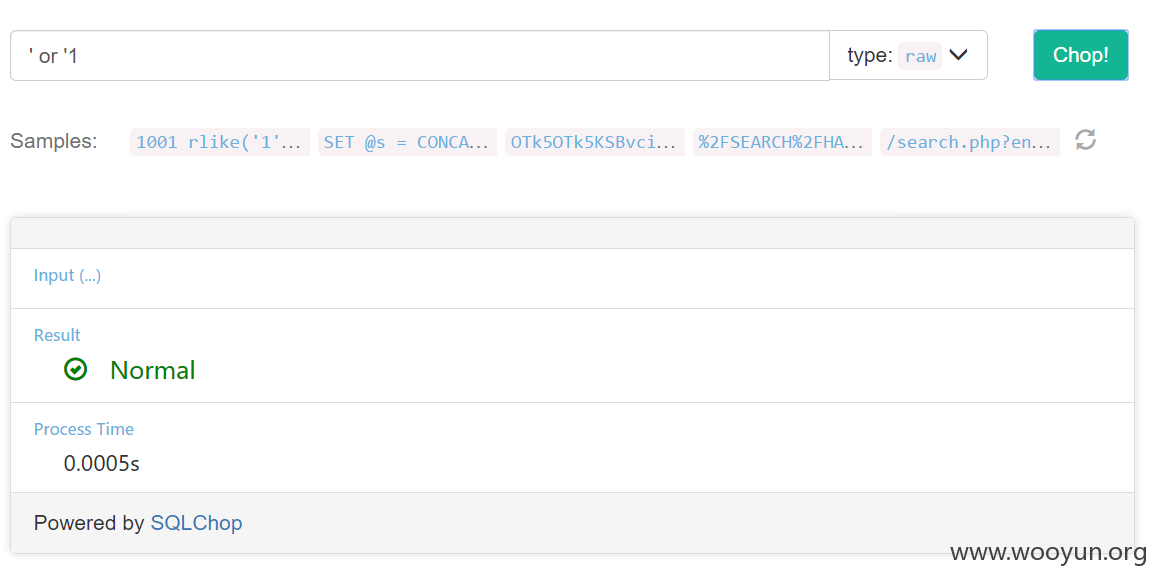
Task: Select sample "OTk5OTk5KSBvci..."
Action: click(594, 142)
